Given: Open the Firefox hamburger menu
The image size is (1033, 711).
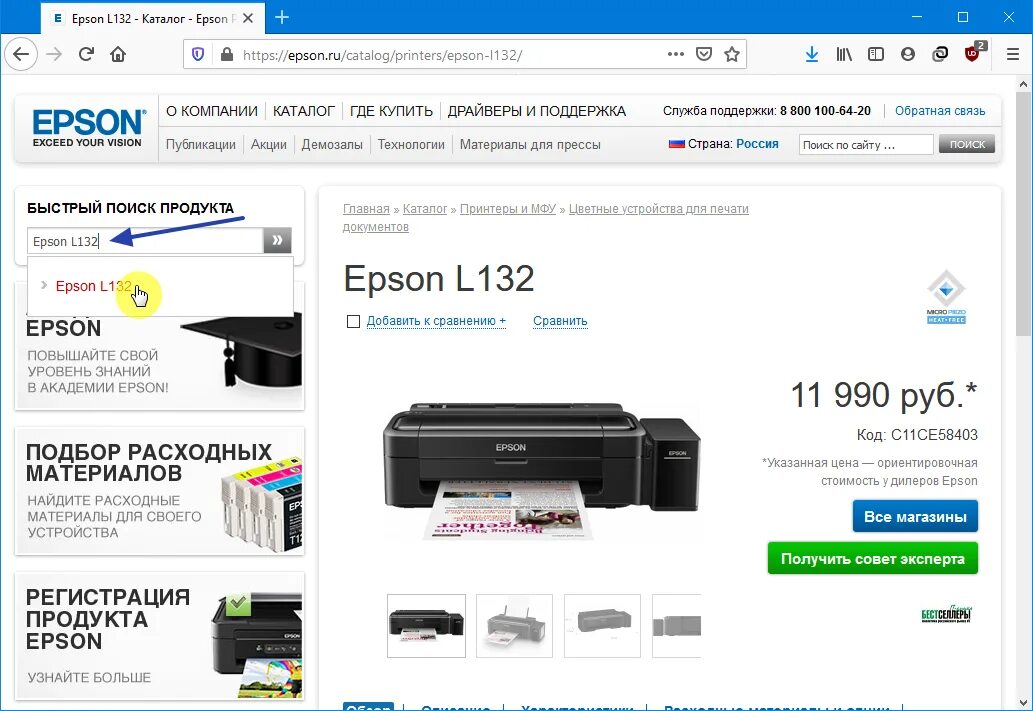Looking at the screenshot, I should (x=1013, y=54).
